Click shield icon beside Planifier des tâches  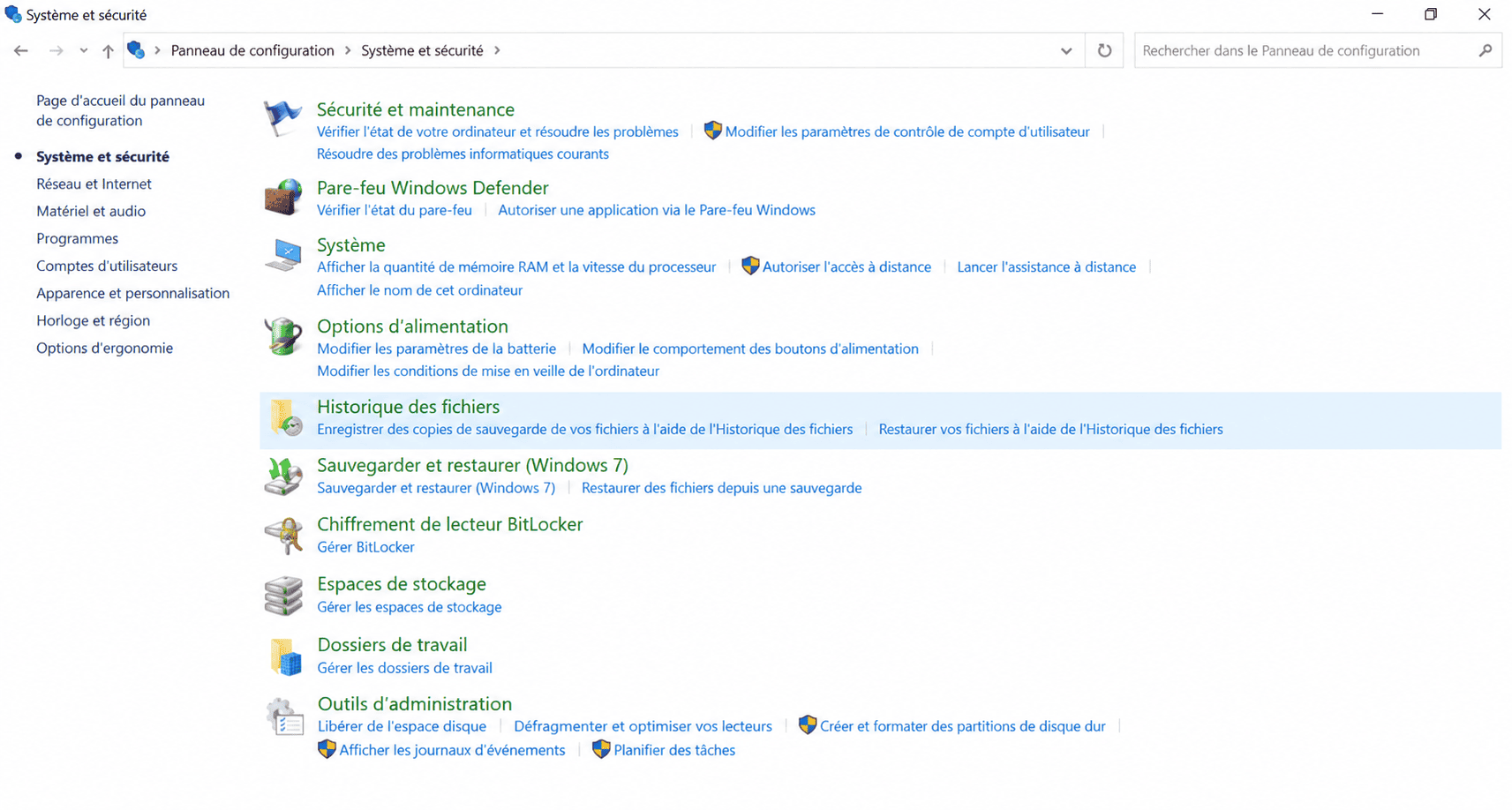(x=601, y=748)
